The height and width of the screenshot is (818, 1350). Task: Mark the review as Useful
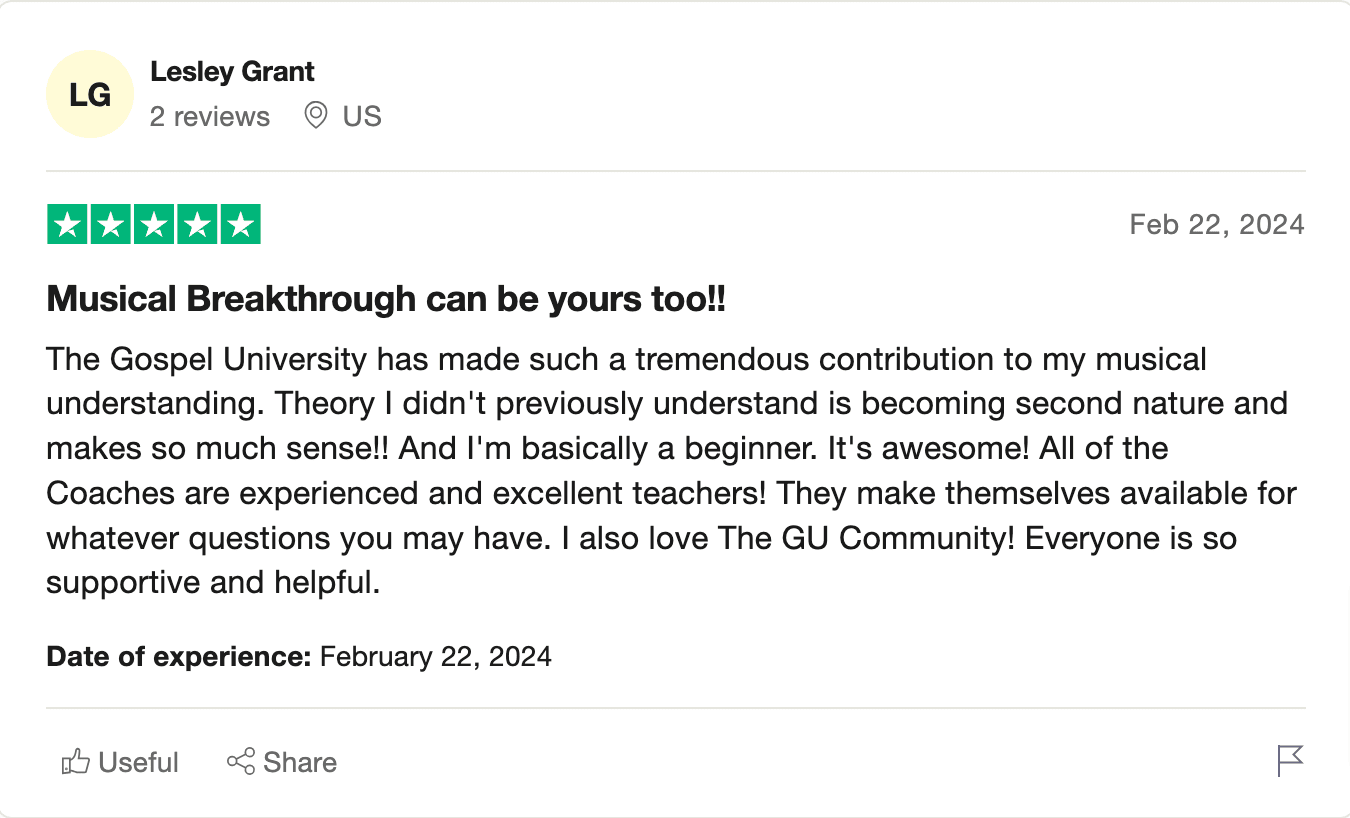click(x=120, y=762)
